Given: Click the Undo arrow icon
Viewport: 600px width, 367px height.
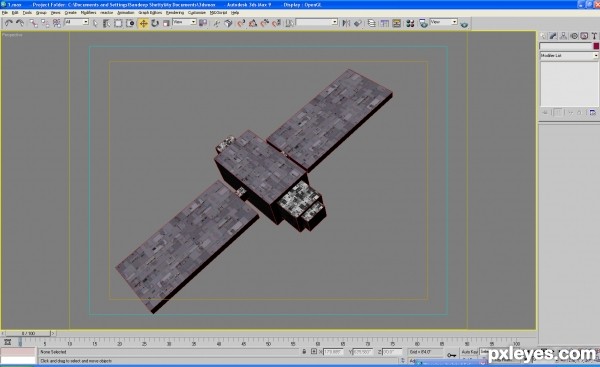Looking at the screenshot, I should coord(8,23).
